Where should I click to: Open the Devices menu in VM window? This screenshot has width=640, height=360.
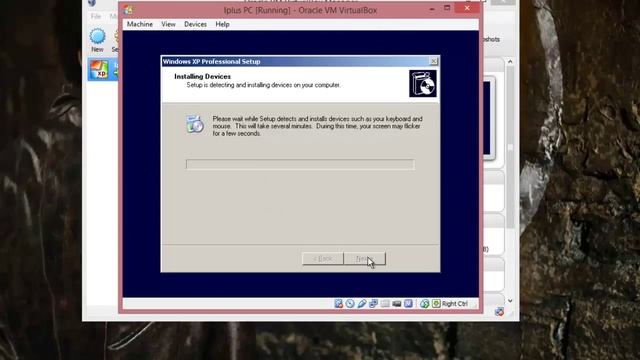[195, 24]
